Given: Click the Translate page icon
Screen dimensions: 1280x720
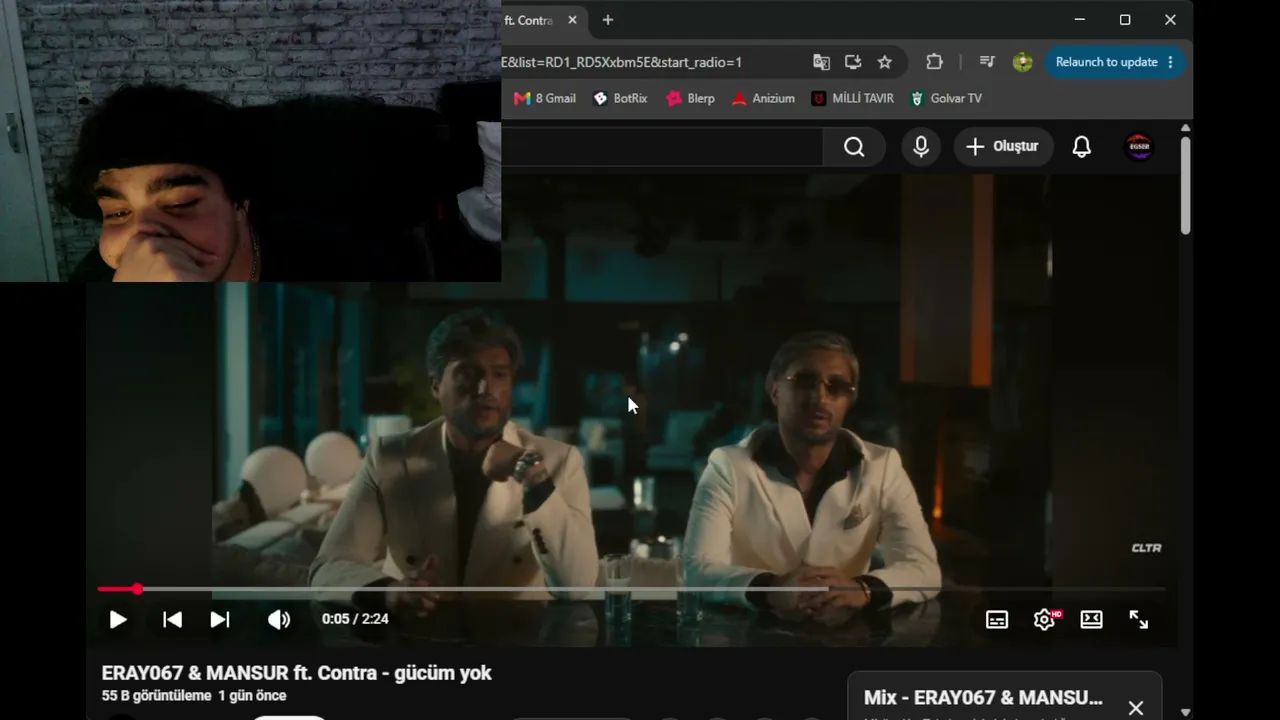Looking at the screenshot, I should (x=821, y=62).
